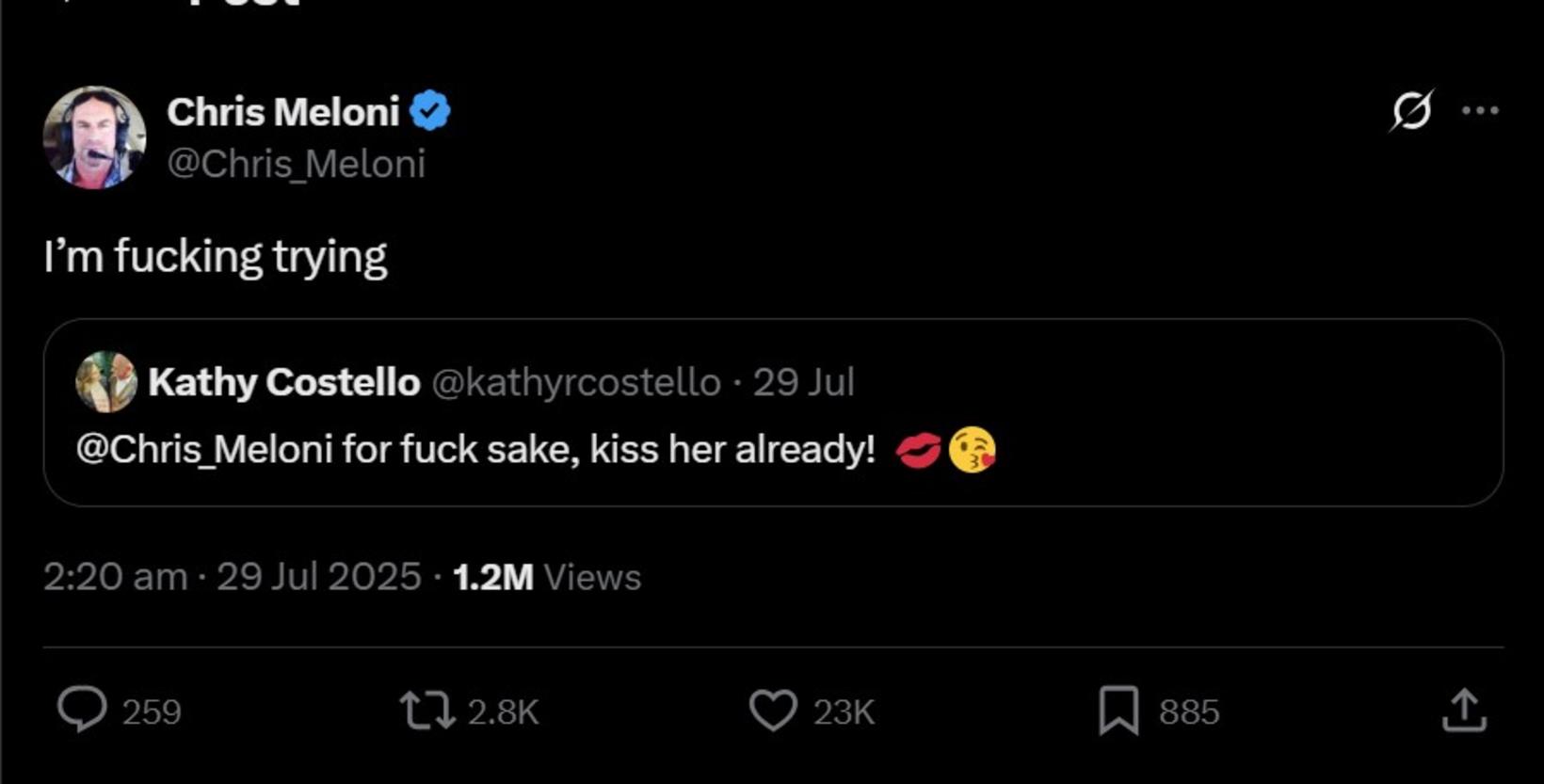Open the three-dot more options menu

(x=1480, y=111)
